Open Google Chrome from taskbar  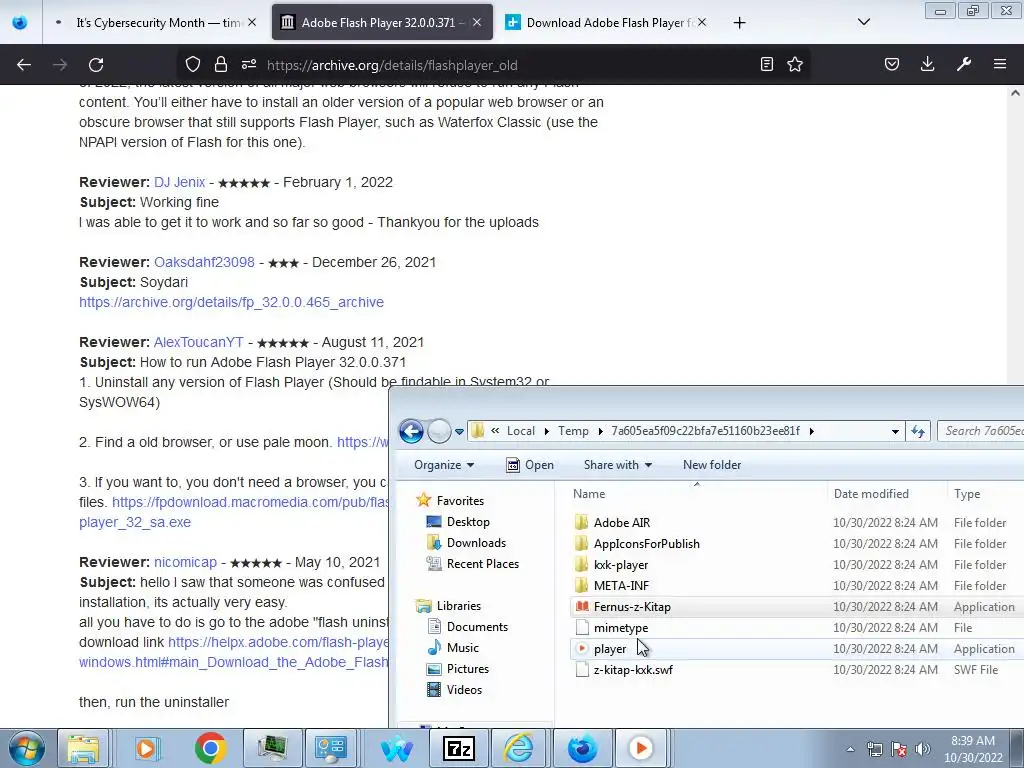pyautogui.click(x=210, y=748)
